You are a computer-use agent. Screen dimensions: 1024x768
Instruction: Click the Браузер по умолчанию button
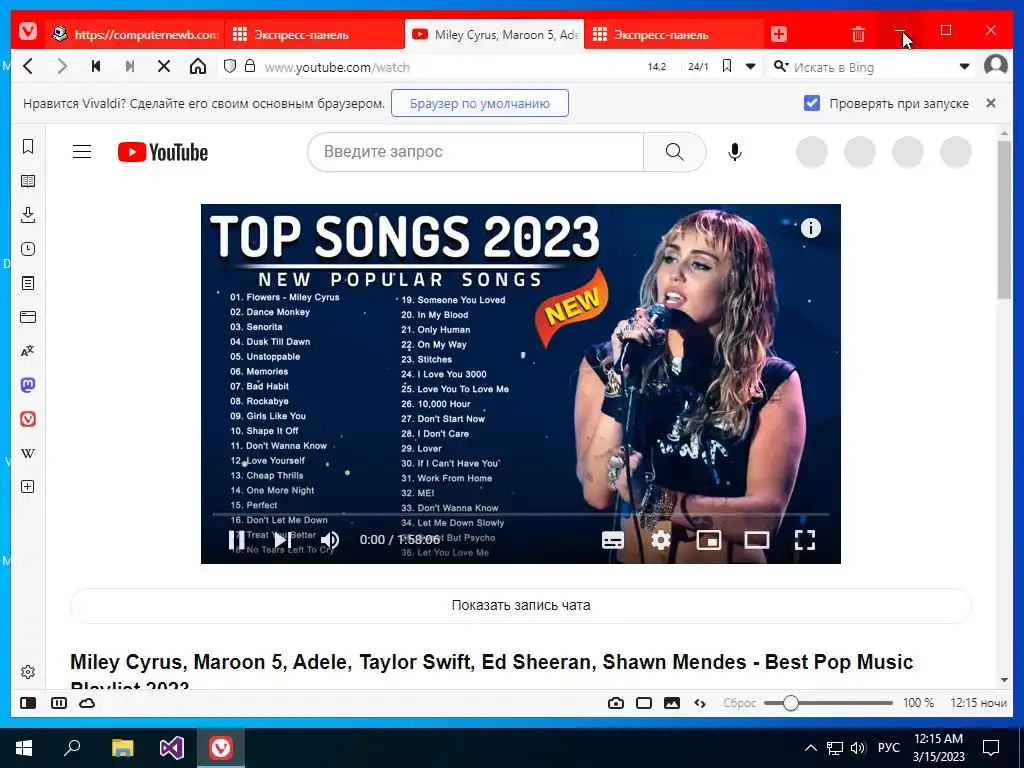coord(479,103)
